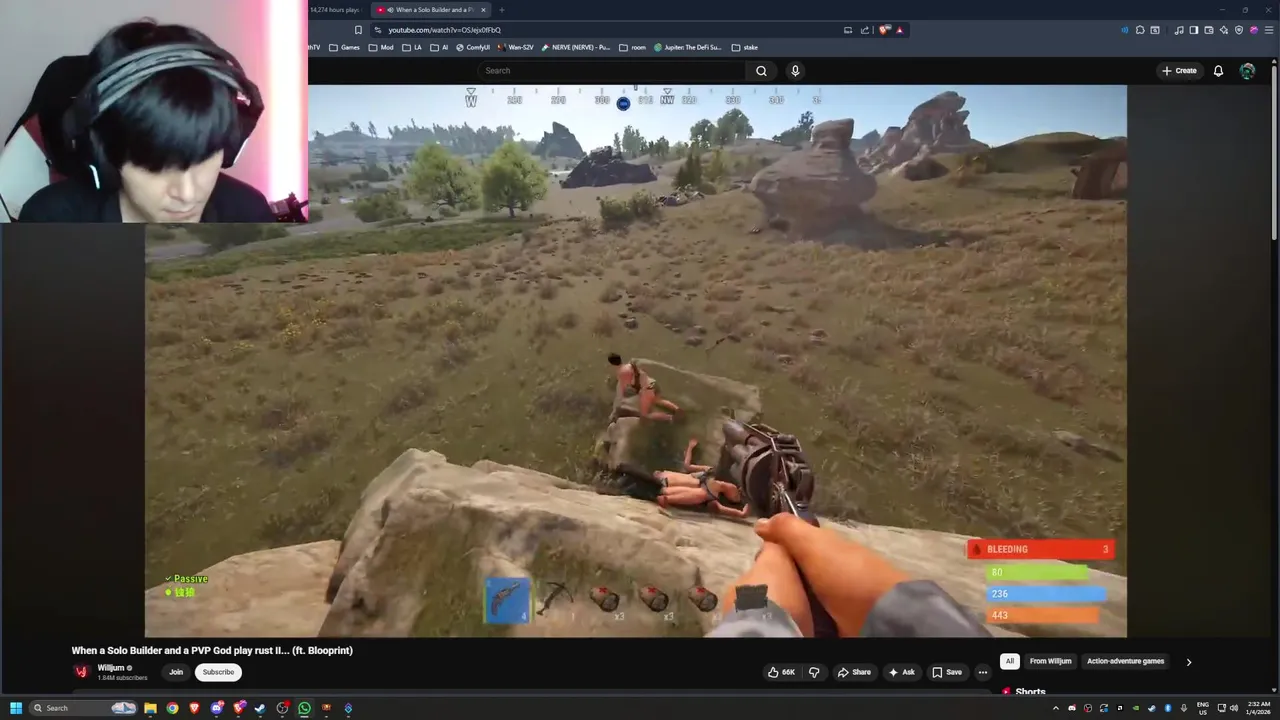Open Google Chrome from taskbar
1280x720 pixels.
click(172, 708)
